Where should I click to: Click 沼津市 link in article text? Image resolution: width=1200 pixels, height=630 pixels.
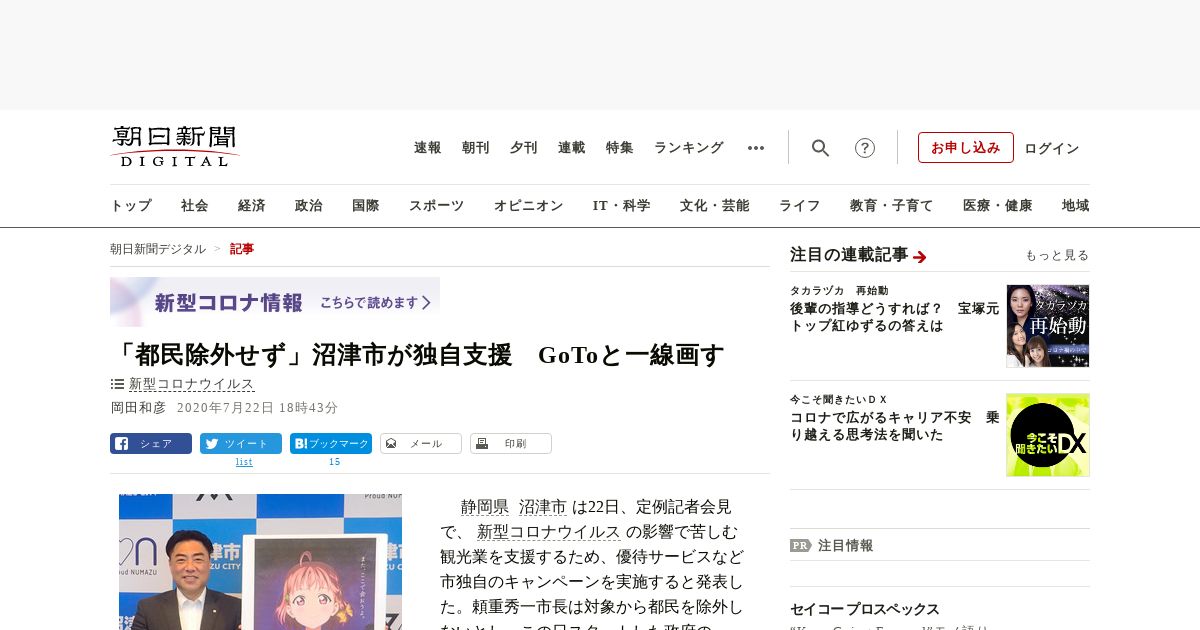543,507
